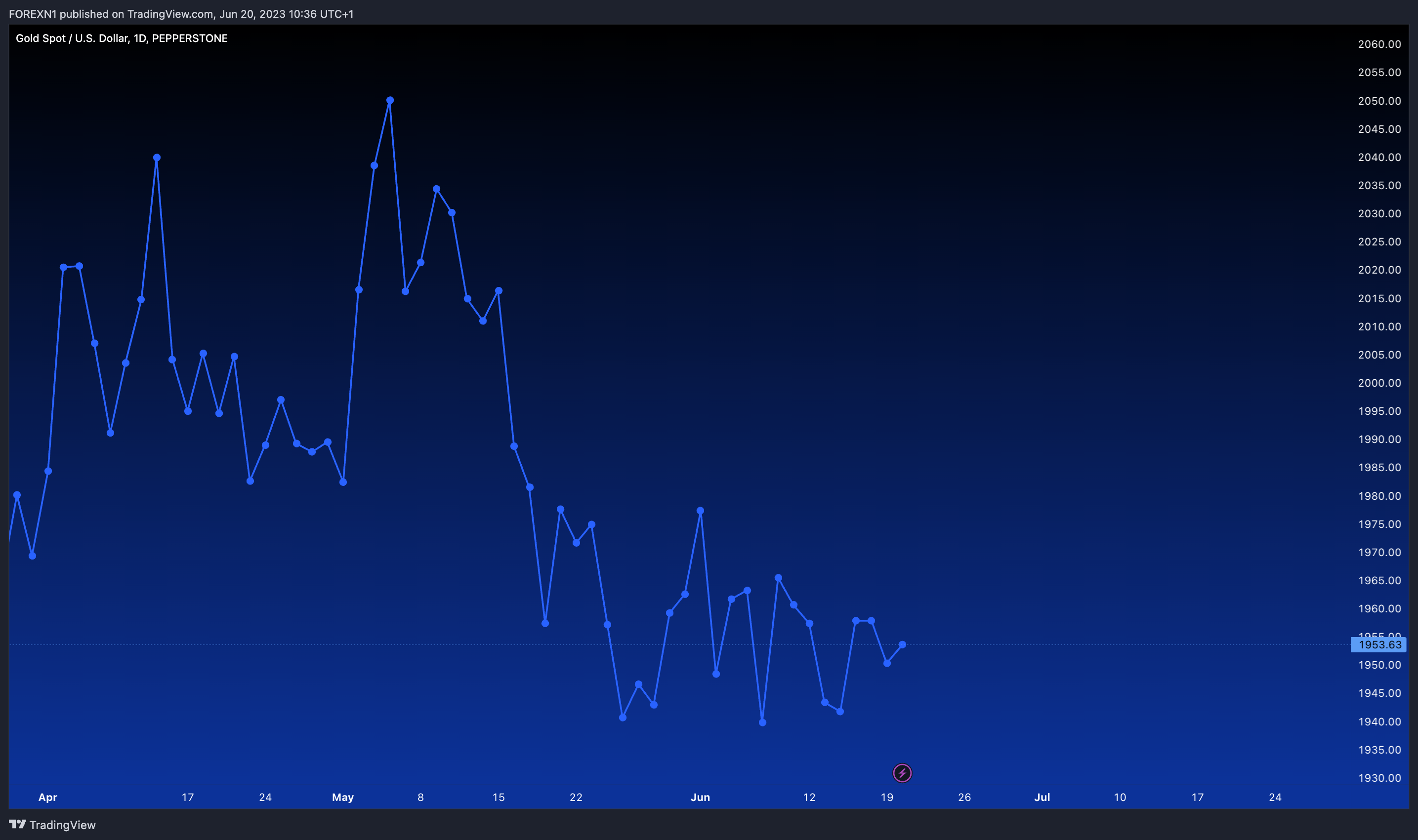
Task: Click the 22 date label in May
Action: pyautogui.click(x=576, y=797)
